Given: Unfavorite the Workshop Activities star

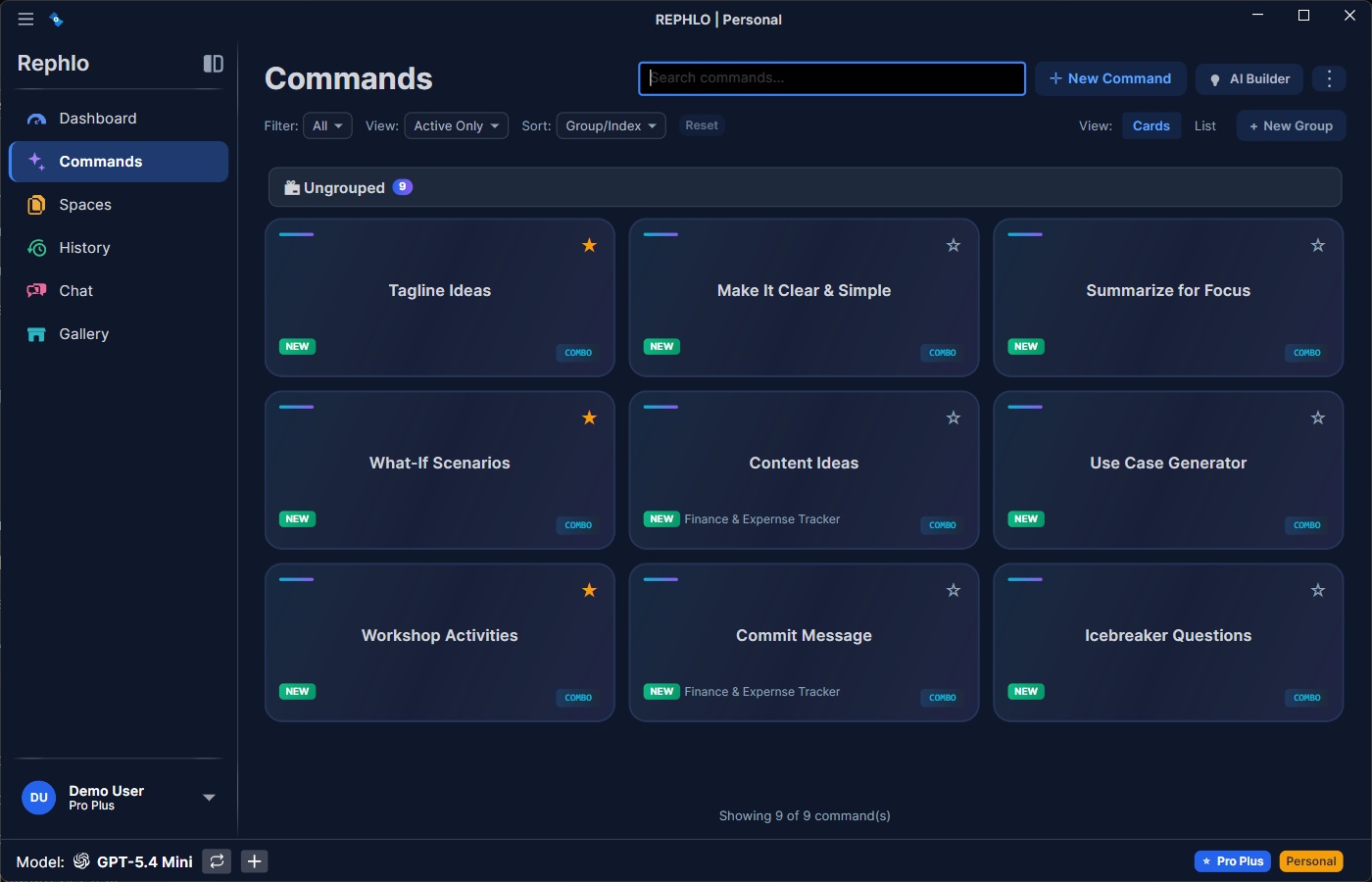Looking at the screenshot, I should [589, 590].
